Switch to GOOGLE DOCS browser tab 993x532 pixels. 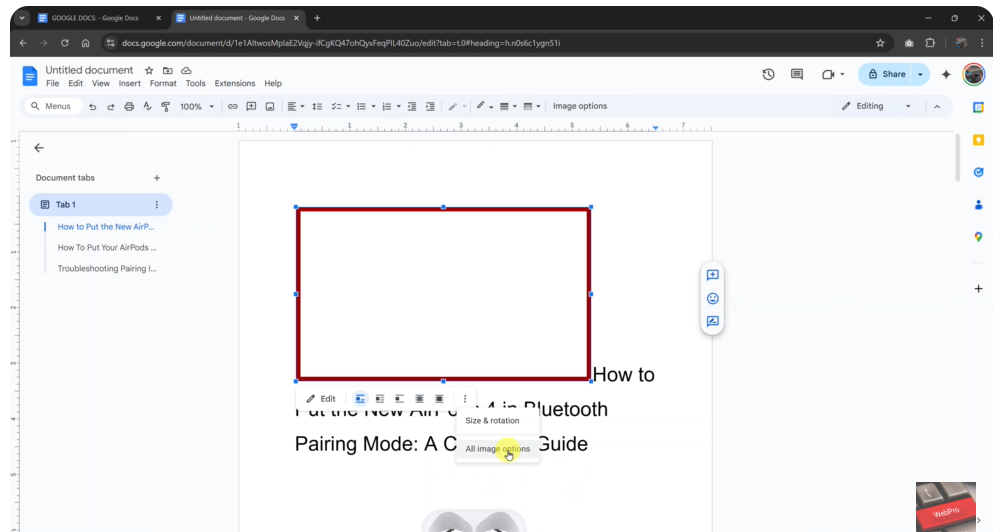95,18
